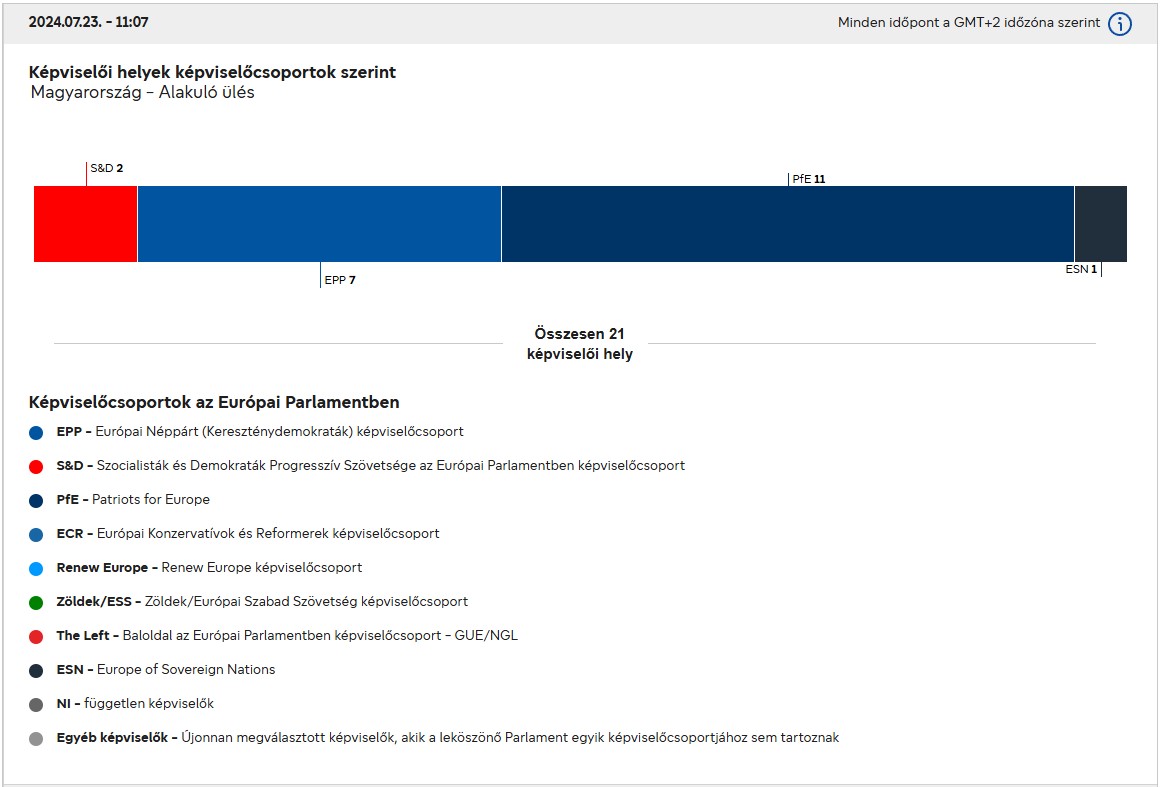Viewport: 1161px width, 787px height.
Task: Select the ESN dark bar segment
Action: [x=1101, y=224]
